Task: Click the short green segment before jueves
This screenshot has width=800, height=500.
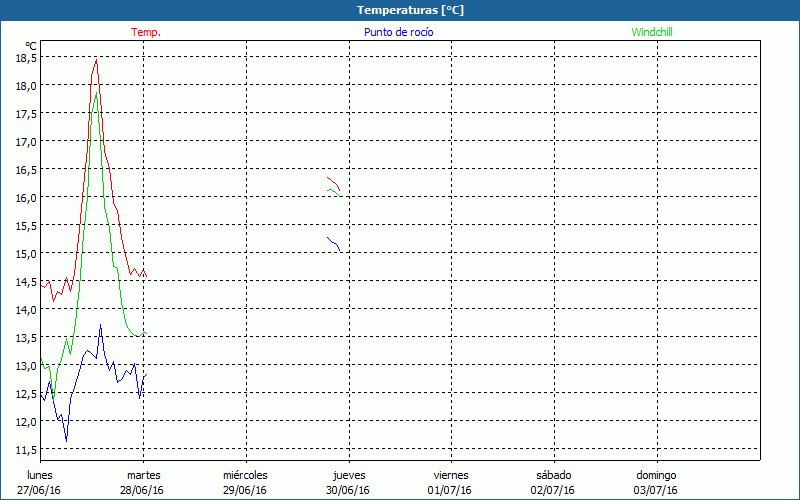Action: [334, 192]
